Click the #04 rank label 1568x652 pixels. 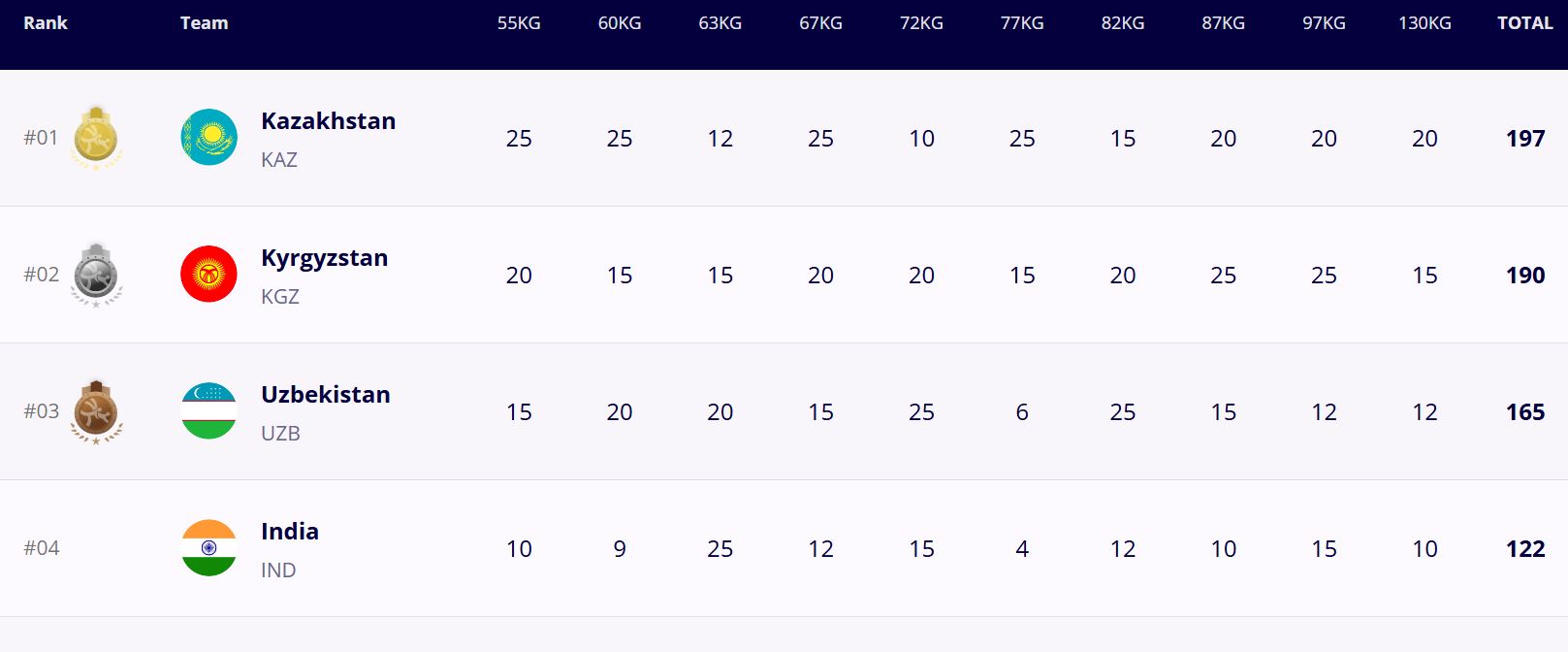(42, 548)
